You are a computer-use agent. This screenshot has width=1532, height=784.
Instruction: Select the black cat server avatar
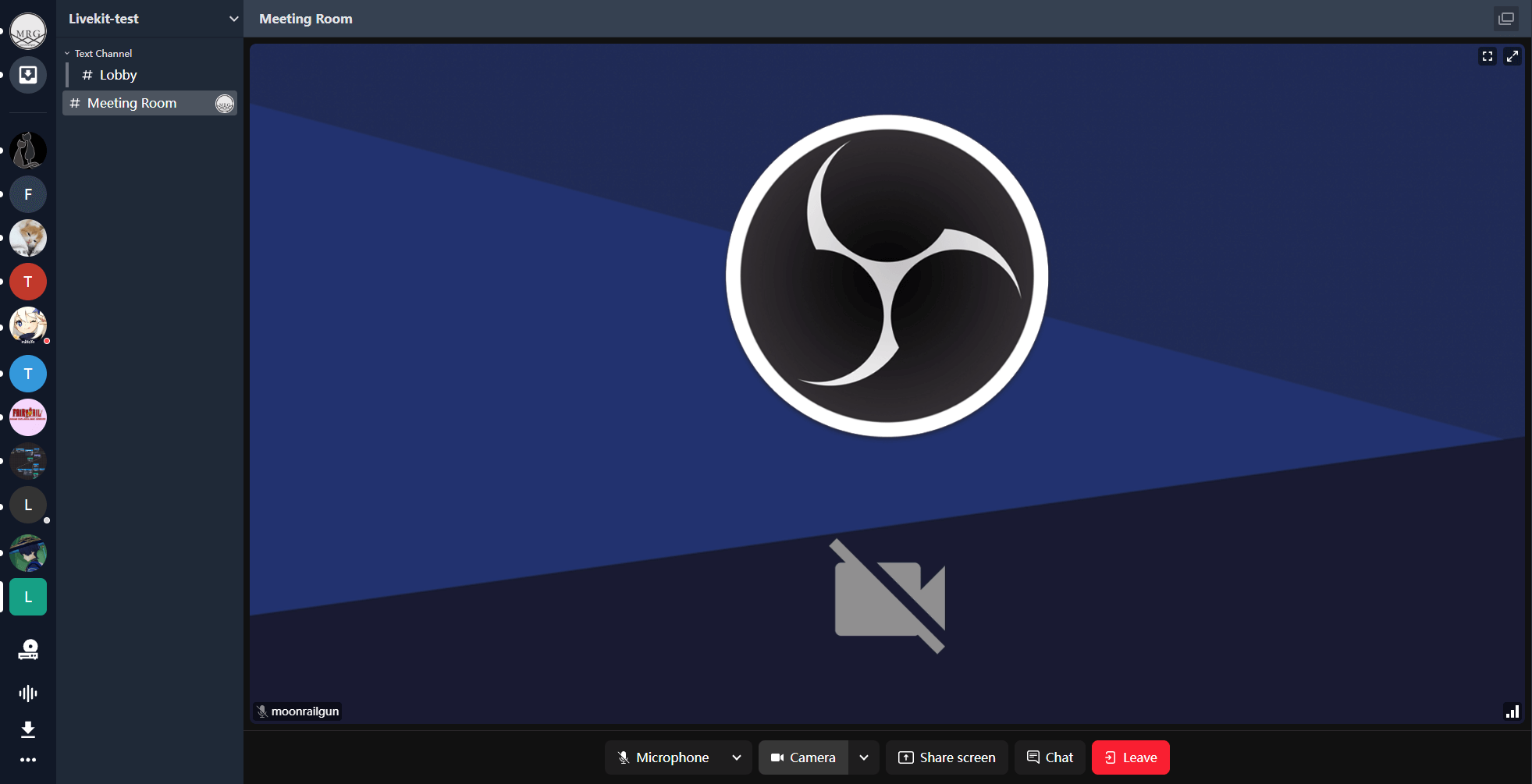click(x=28, y=151)
